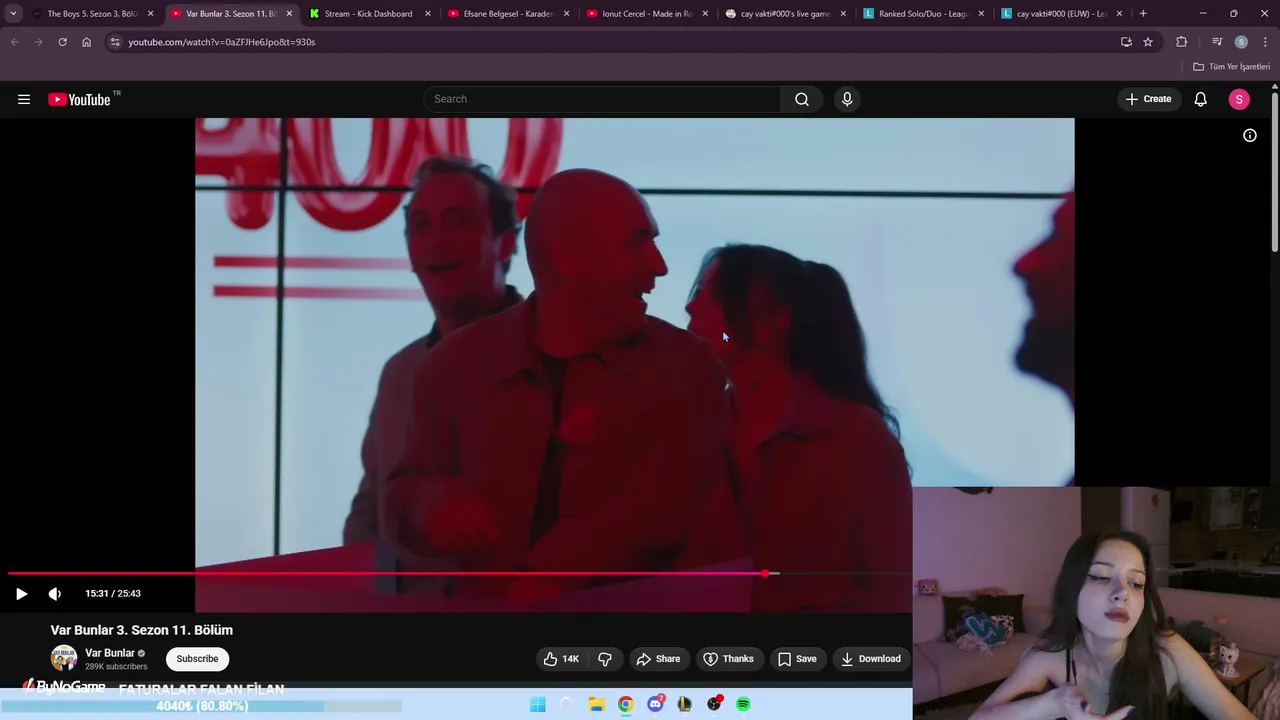This screenshot has width=1280, height=720.
Task: Open the Chrome three-dot menu
Action: click(x=1266, y=42)
